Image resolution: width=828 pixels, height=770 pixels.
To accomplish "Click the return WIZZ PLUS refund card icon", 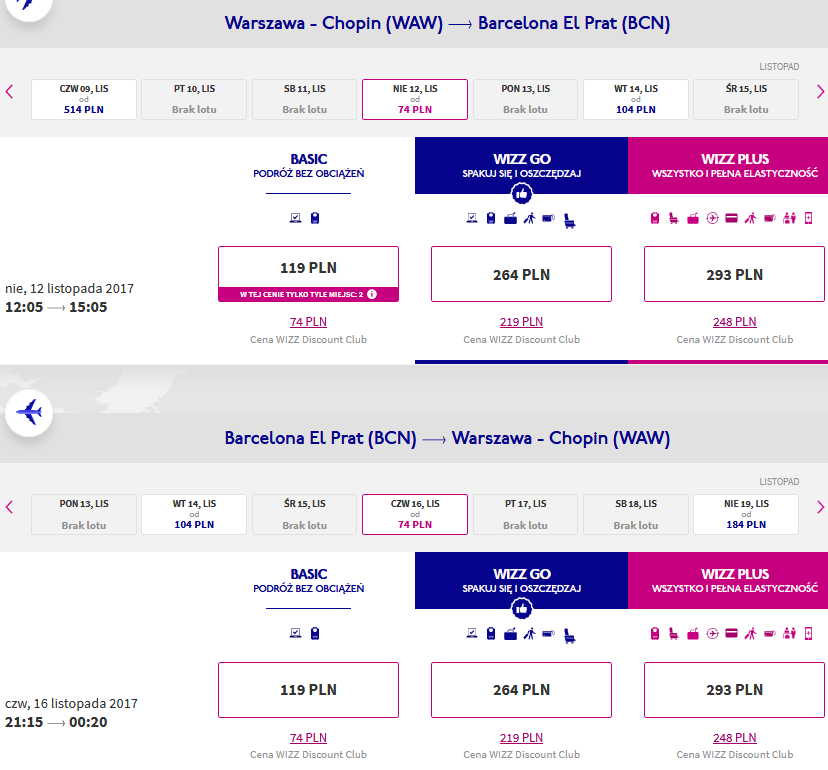I will (731, 633).
